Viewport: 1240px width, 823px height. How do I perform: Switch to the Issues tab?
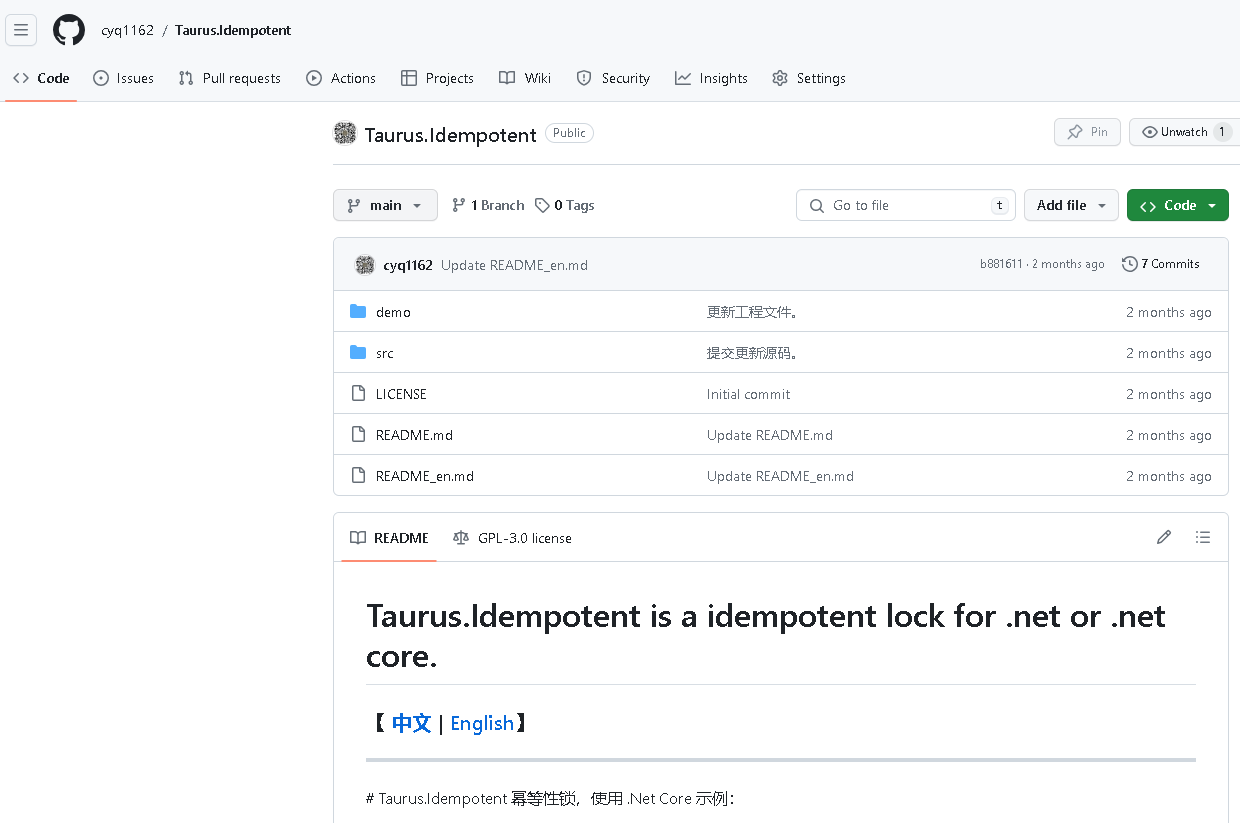point(123,78)
